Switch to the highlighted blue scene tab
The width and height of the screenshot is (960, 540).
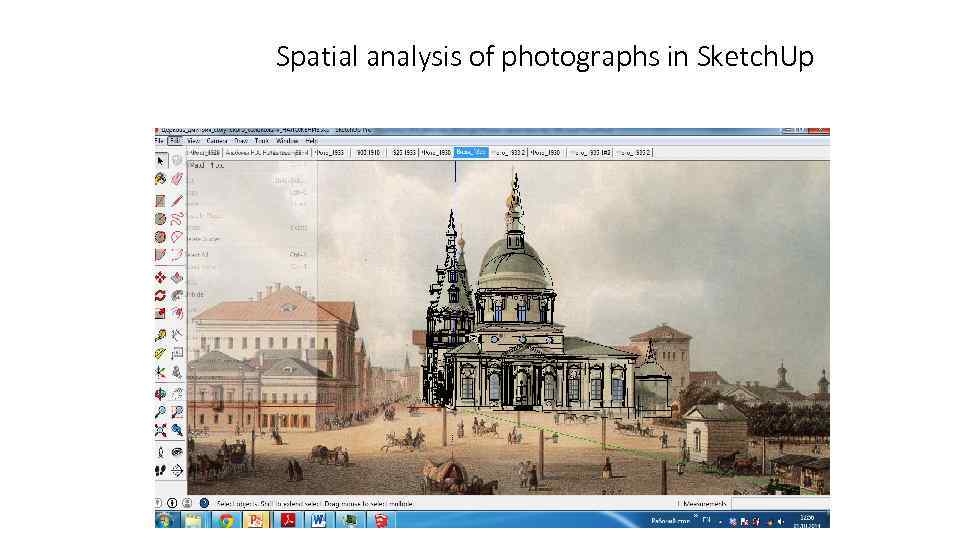pos(469,152)
